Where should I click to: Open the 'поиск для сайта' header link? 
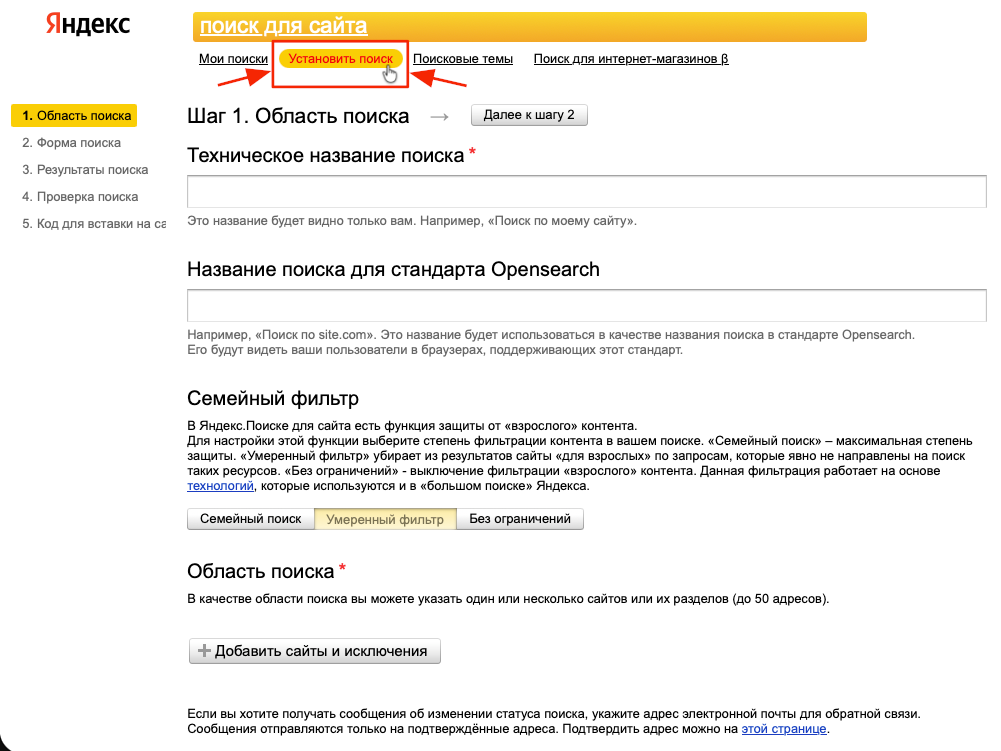[x=283, y=26]
